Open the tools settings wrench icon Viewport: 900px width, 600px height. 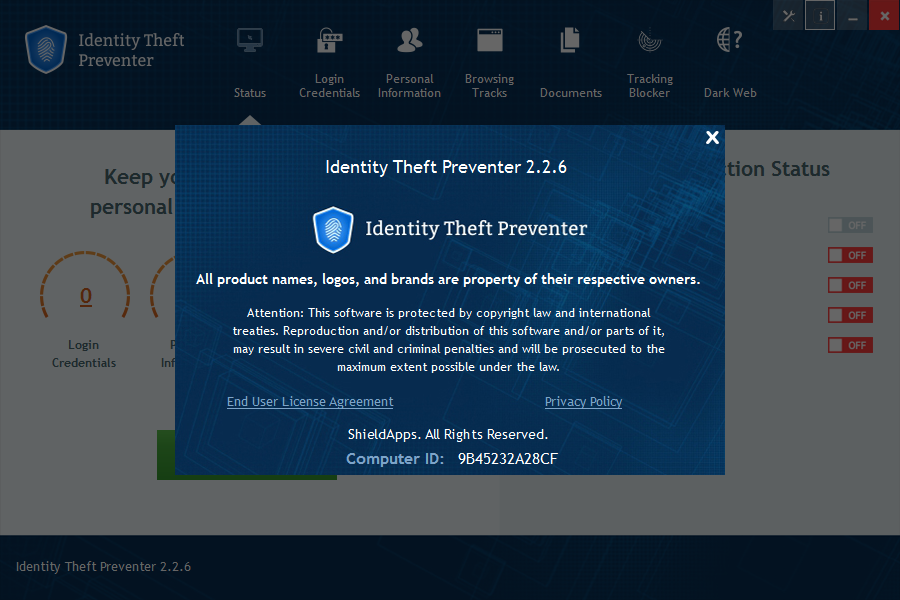(789, 16)
